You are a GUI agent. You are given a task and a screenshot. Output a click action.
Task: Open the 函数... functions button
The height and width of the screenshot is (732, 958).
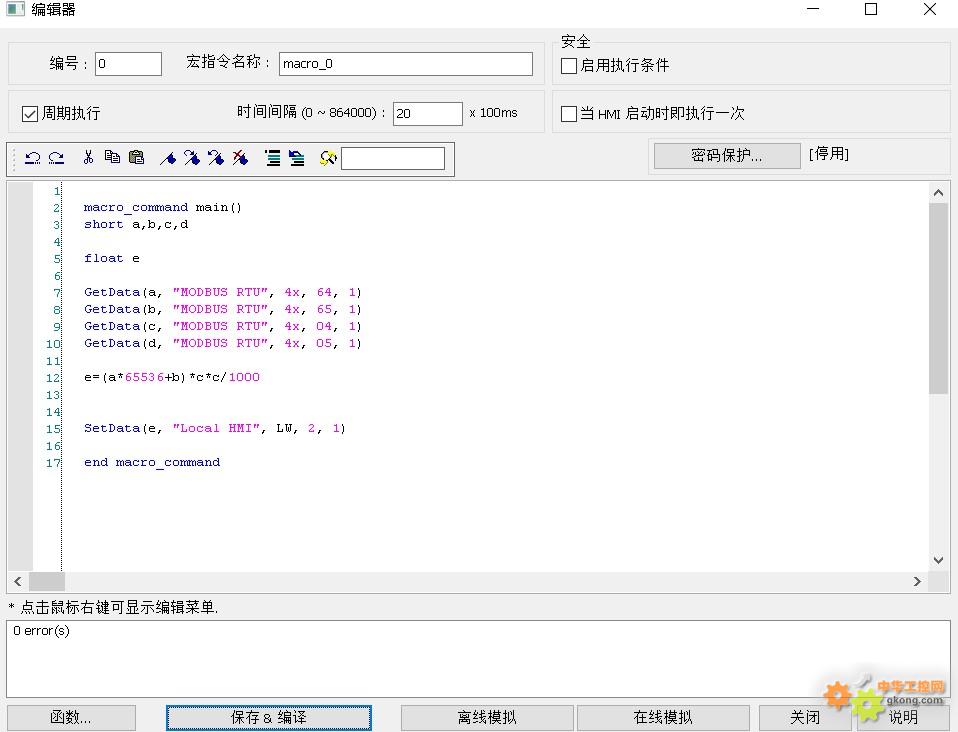click(71, 717)
